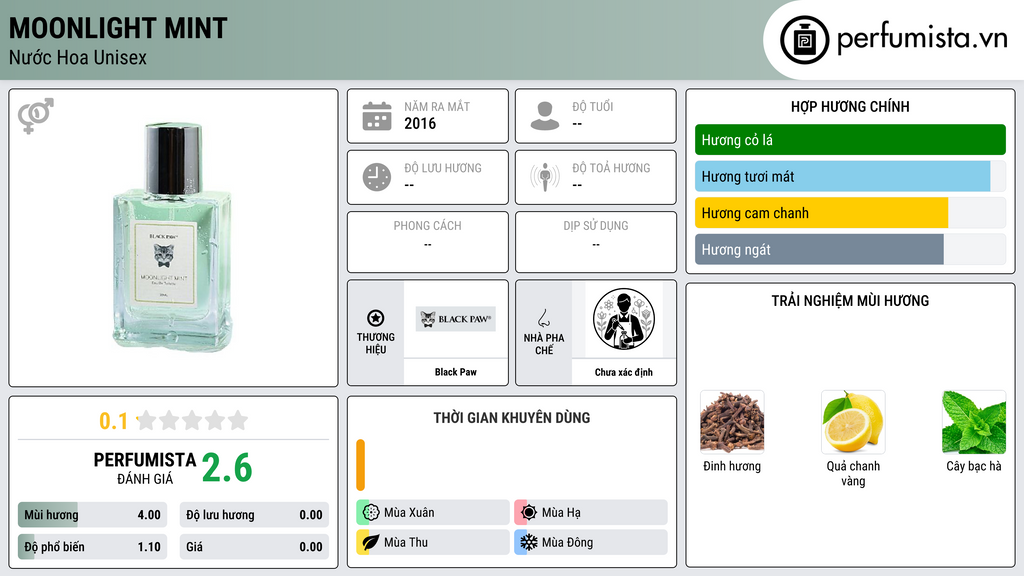The image size is (1024, 576).
Task: Click the Giá 0.00 score row
Action: (254, 547)
